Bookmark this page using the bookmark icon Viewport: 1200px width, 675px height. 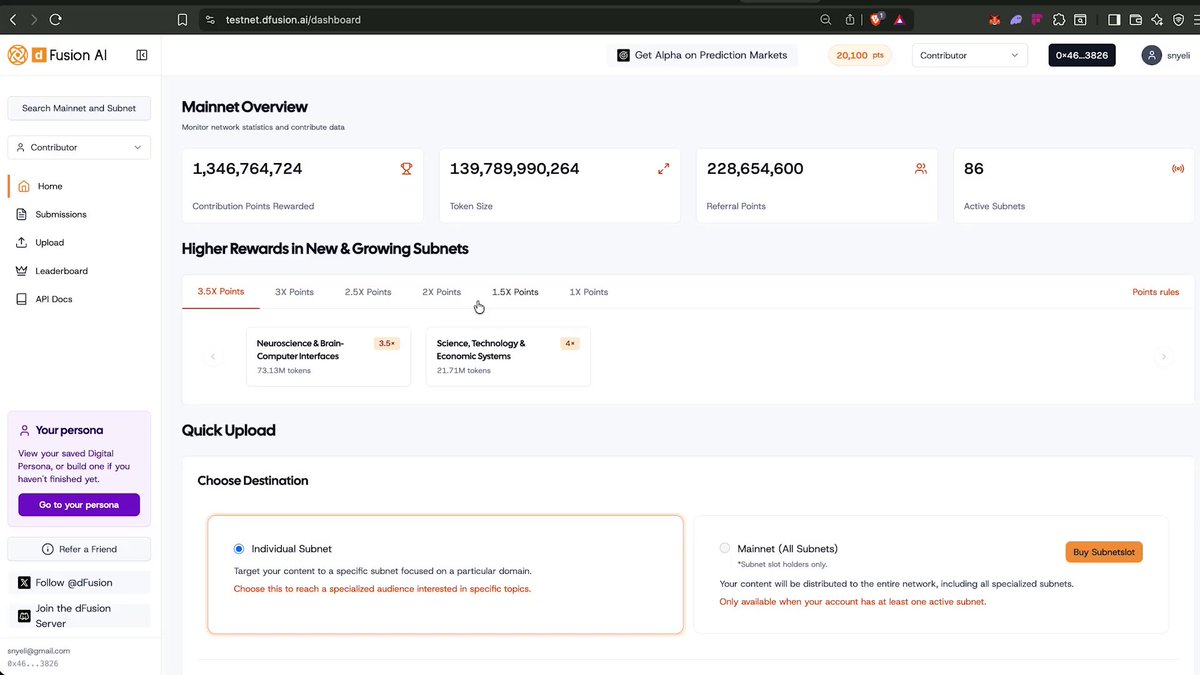(x=182, y=19)
